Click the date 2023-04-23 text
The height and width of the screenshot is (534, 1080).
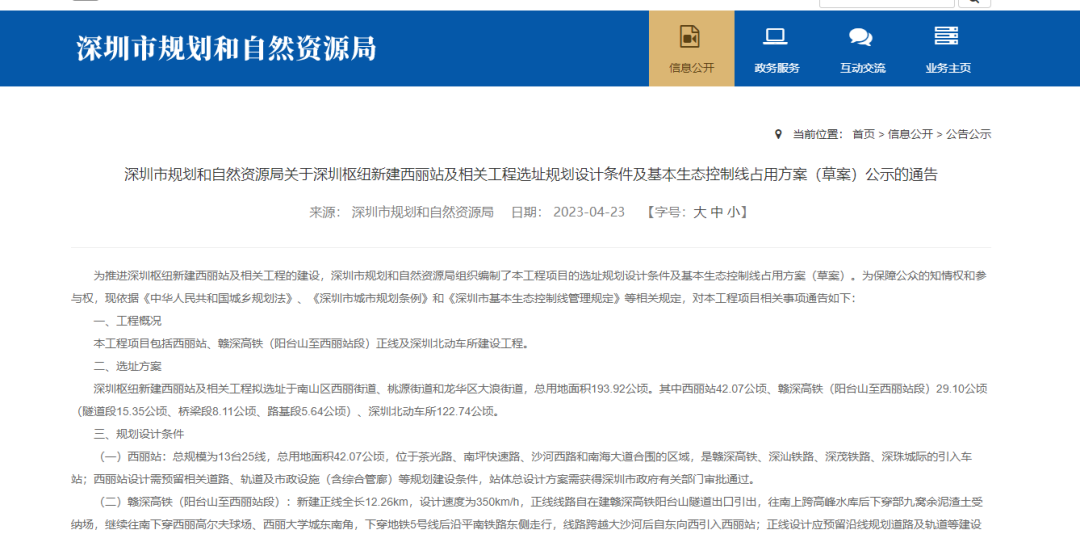coord(589,212)
